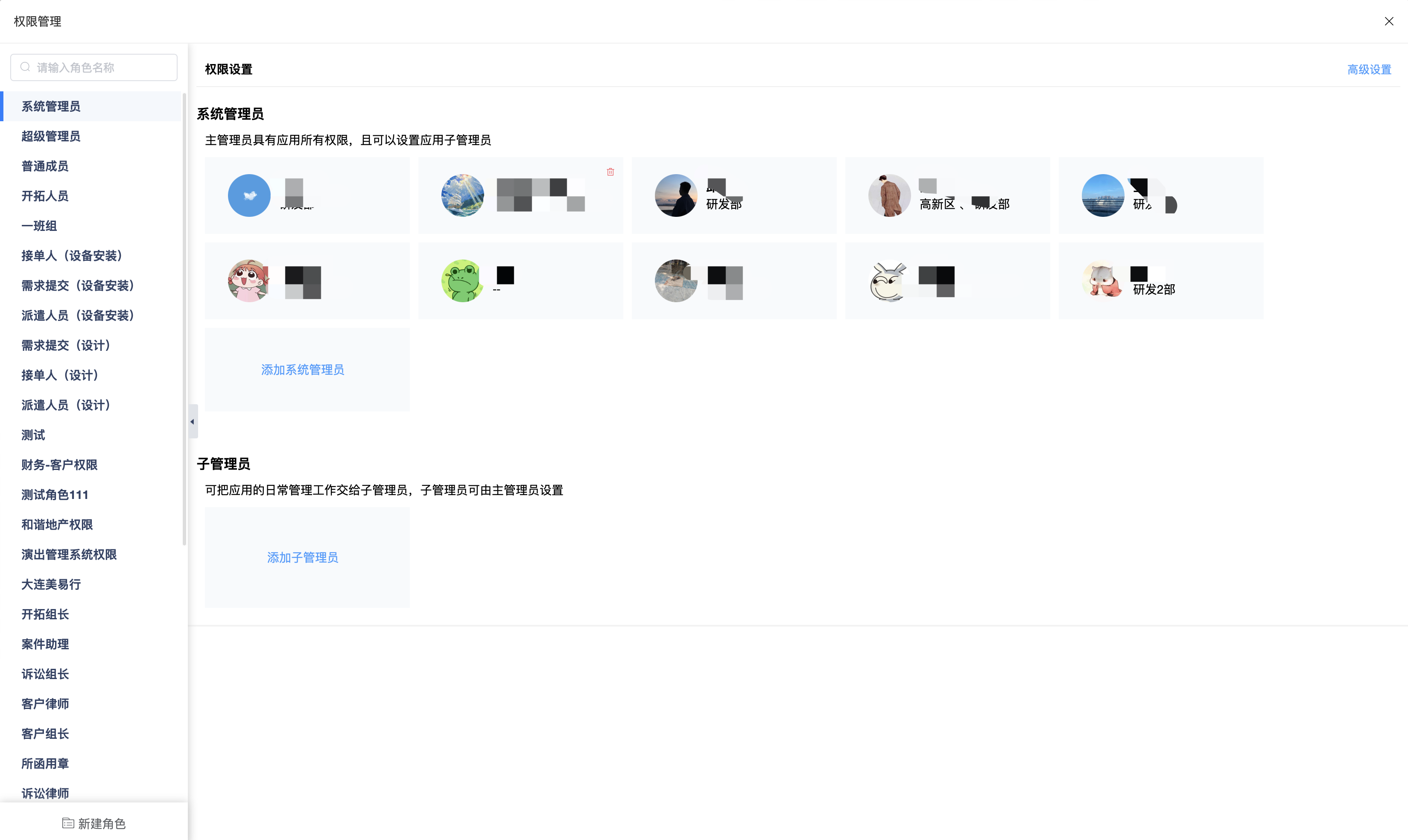Click the role list vertical scrollbar
Viewport: 1408px width, 840px height.
point(184,317)
